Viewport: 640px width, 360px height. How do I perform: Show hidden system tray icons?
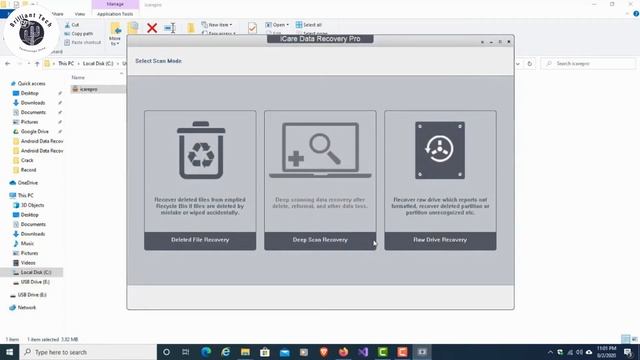(550, 352)
